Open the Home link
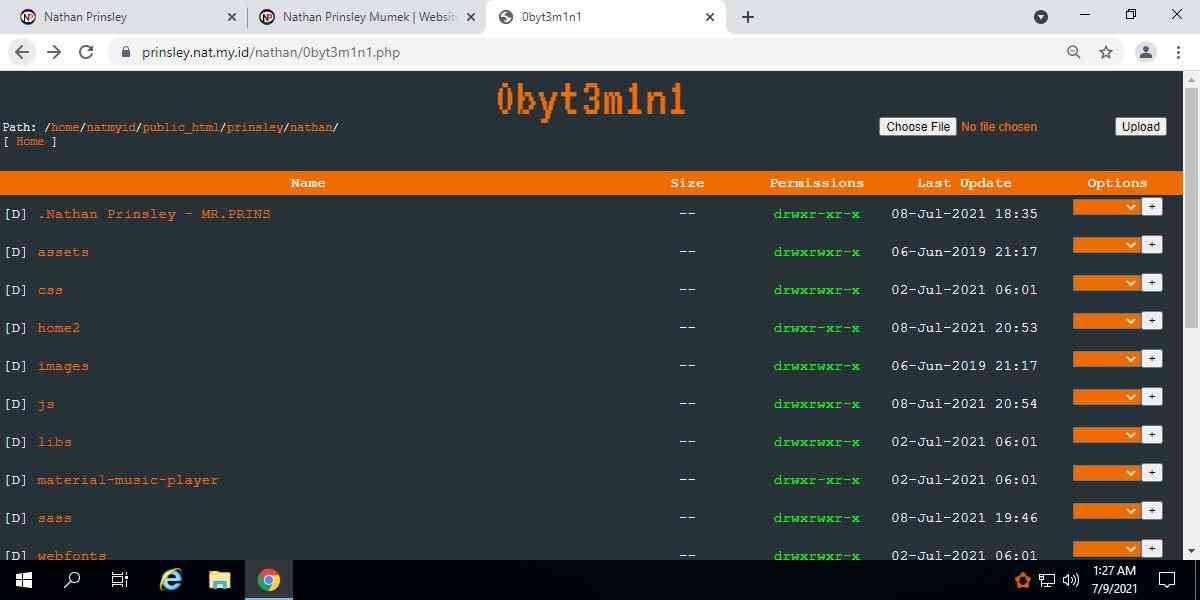Viewport: 1200px width, 600px height. pyautogui.click(x=30, y=142)
